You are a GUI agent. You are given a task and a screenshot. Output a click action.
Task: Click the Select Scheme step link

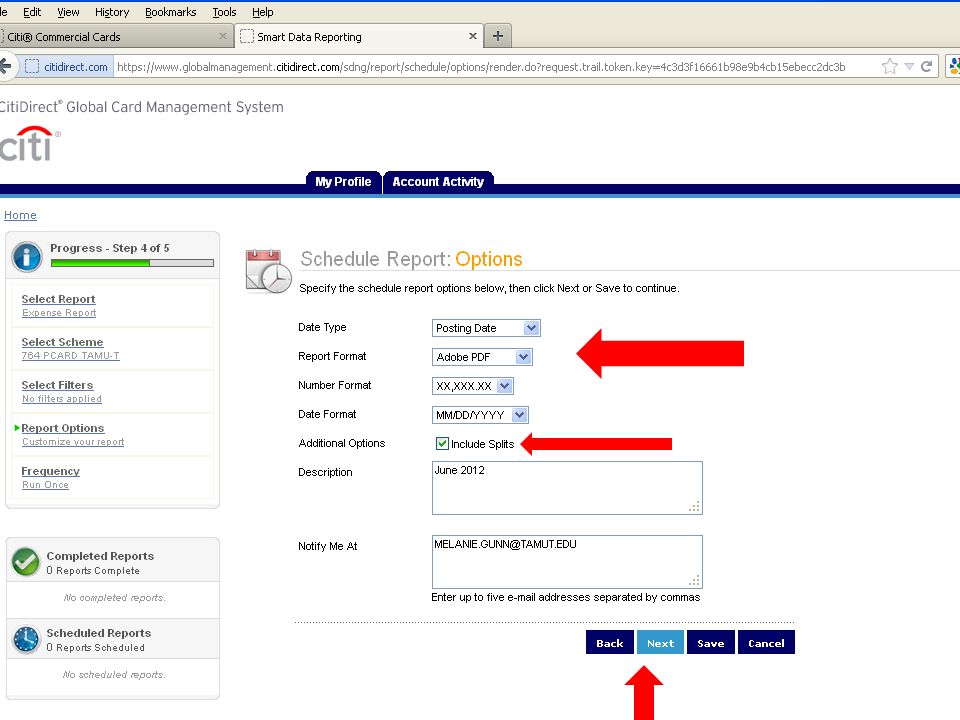(x=62, y=342)
